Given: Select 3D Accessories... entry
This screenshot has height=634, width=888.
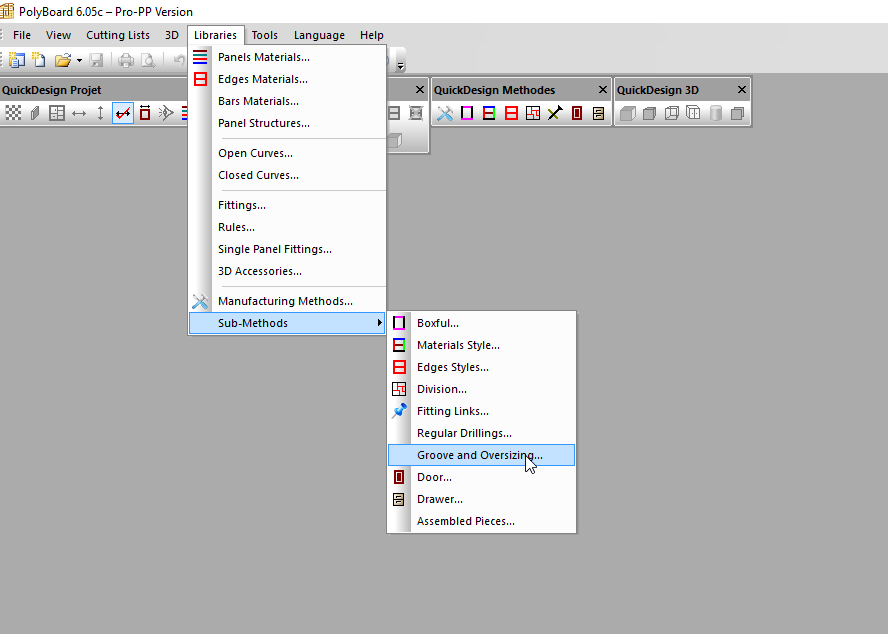Looking at the screenshot, I should (x=287, y=272).
